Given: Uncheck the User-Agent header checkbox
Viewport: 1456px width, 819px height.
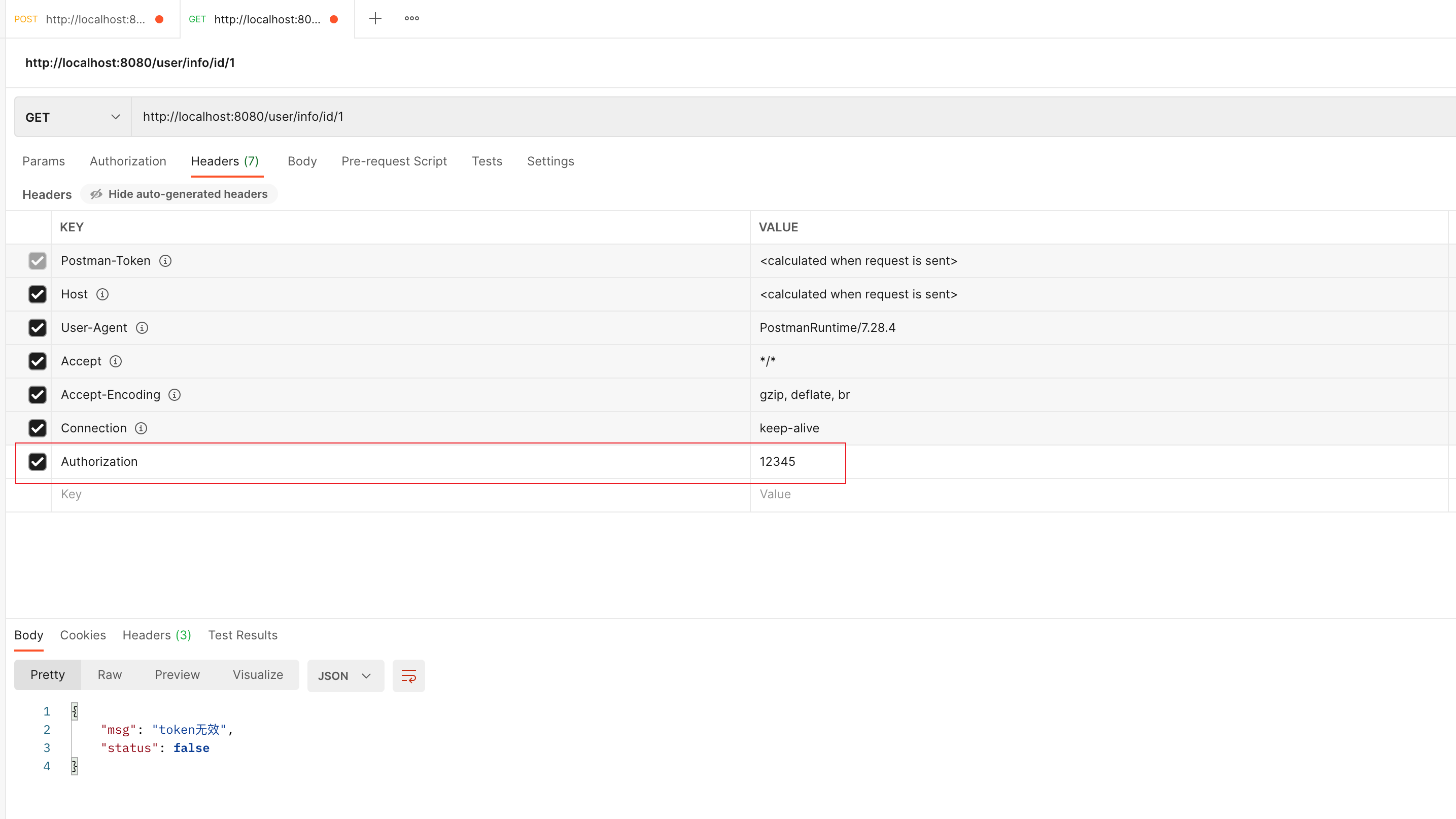Looking at the screenshot, I should click(38, 328).
